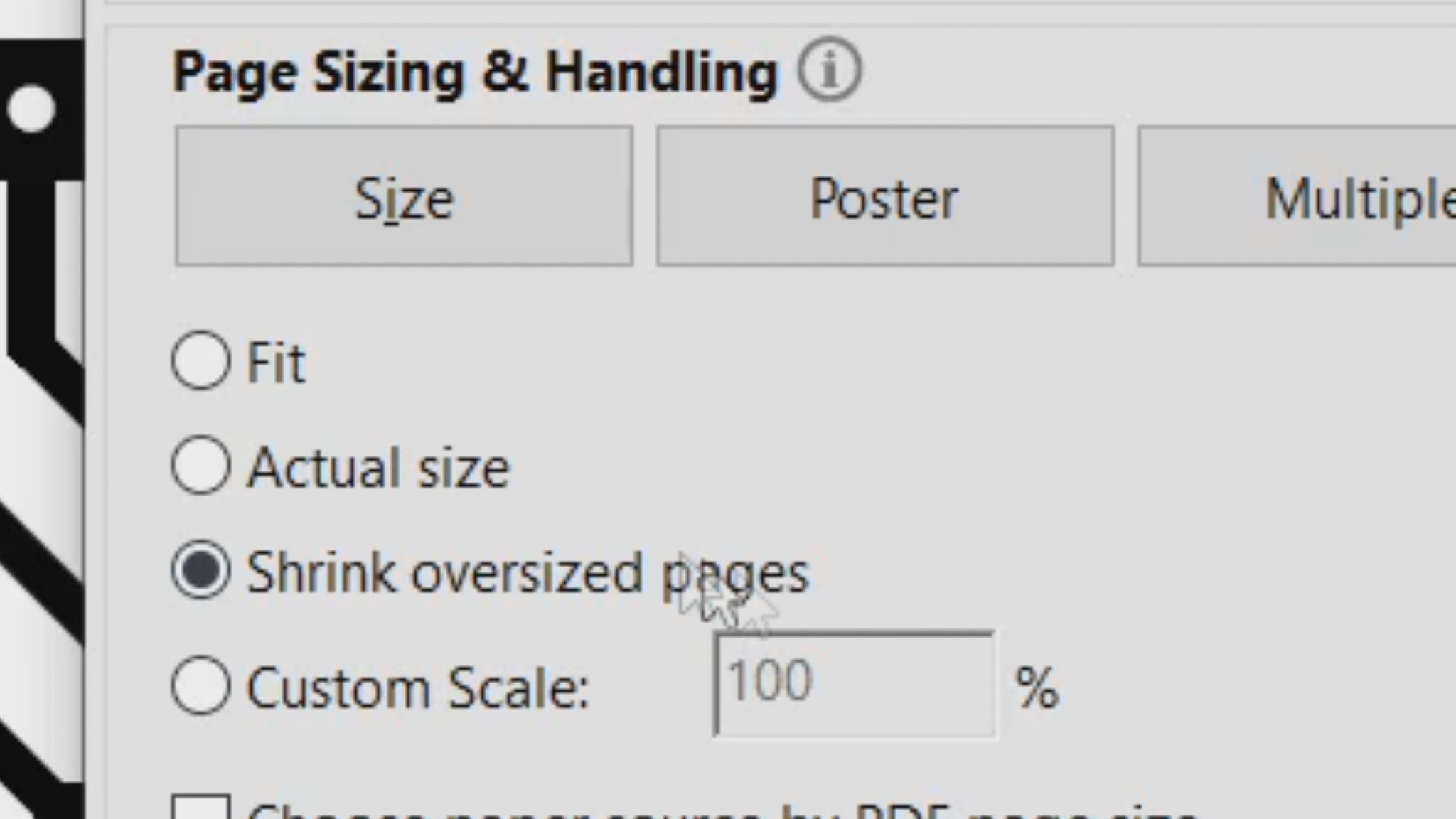The image size is (1456, 819).
Task: Click the percent sign after the scale field
Action: point(1037,687)
